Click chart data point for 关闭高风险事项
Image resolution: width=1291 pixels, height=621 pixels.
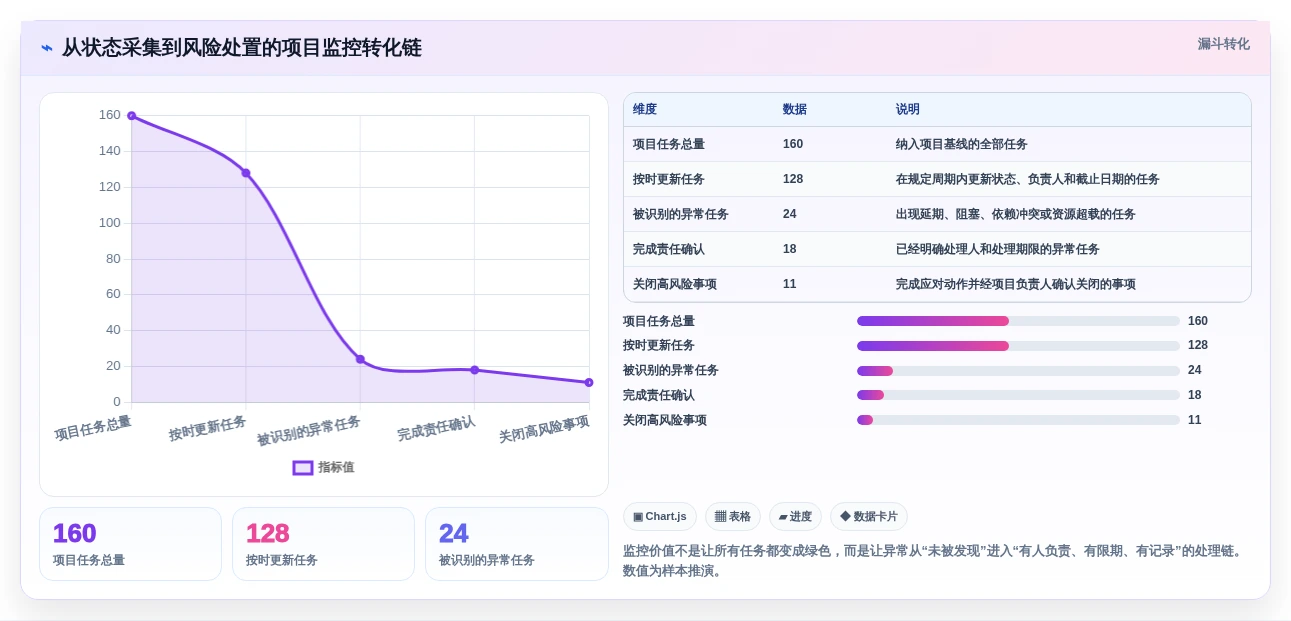(589, 382)
